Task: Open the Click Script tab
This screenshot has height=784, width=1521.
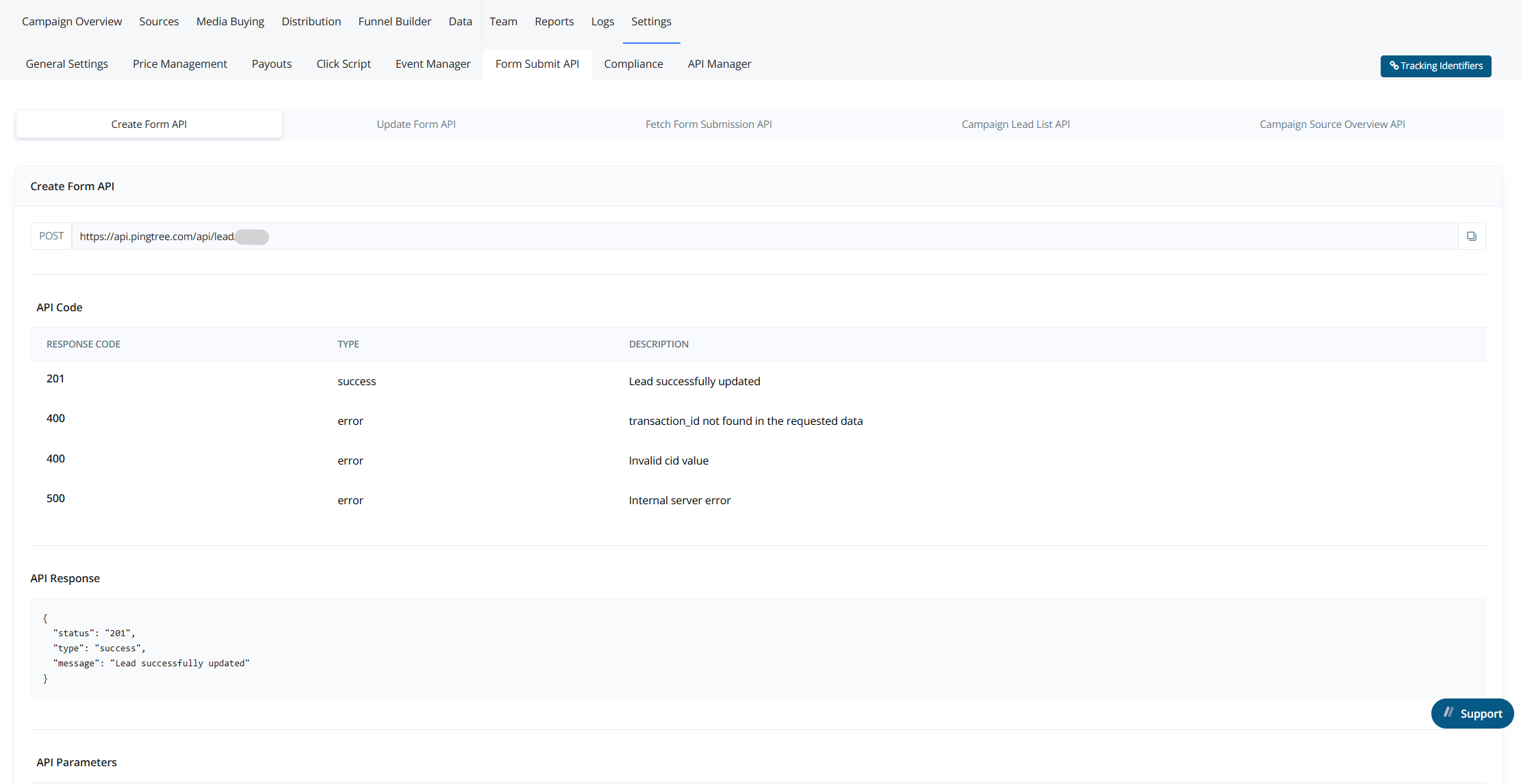Action: click(x=343, y=64)
